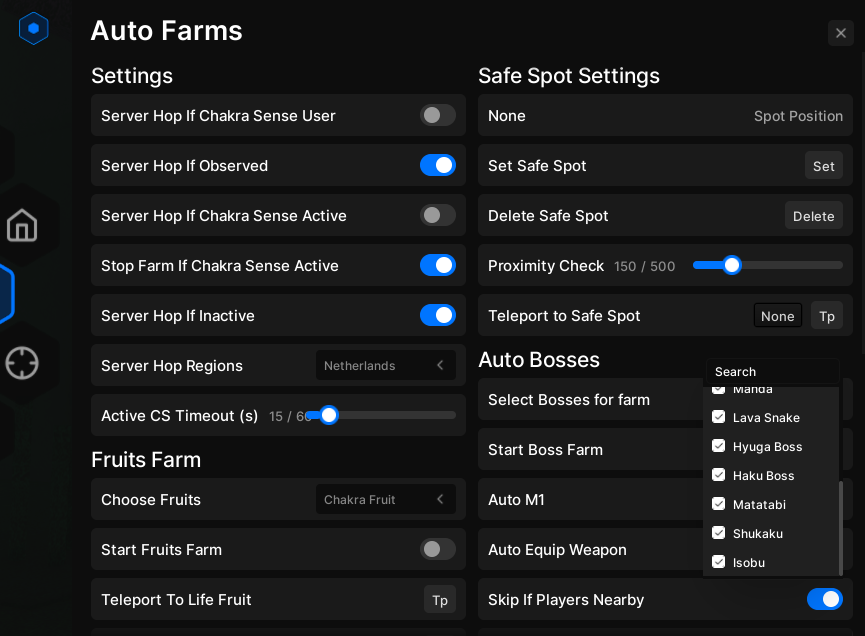Click the '150 / 500' proximity value

[x=644, y=266]
